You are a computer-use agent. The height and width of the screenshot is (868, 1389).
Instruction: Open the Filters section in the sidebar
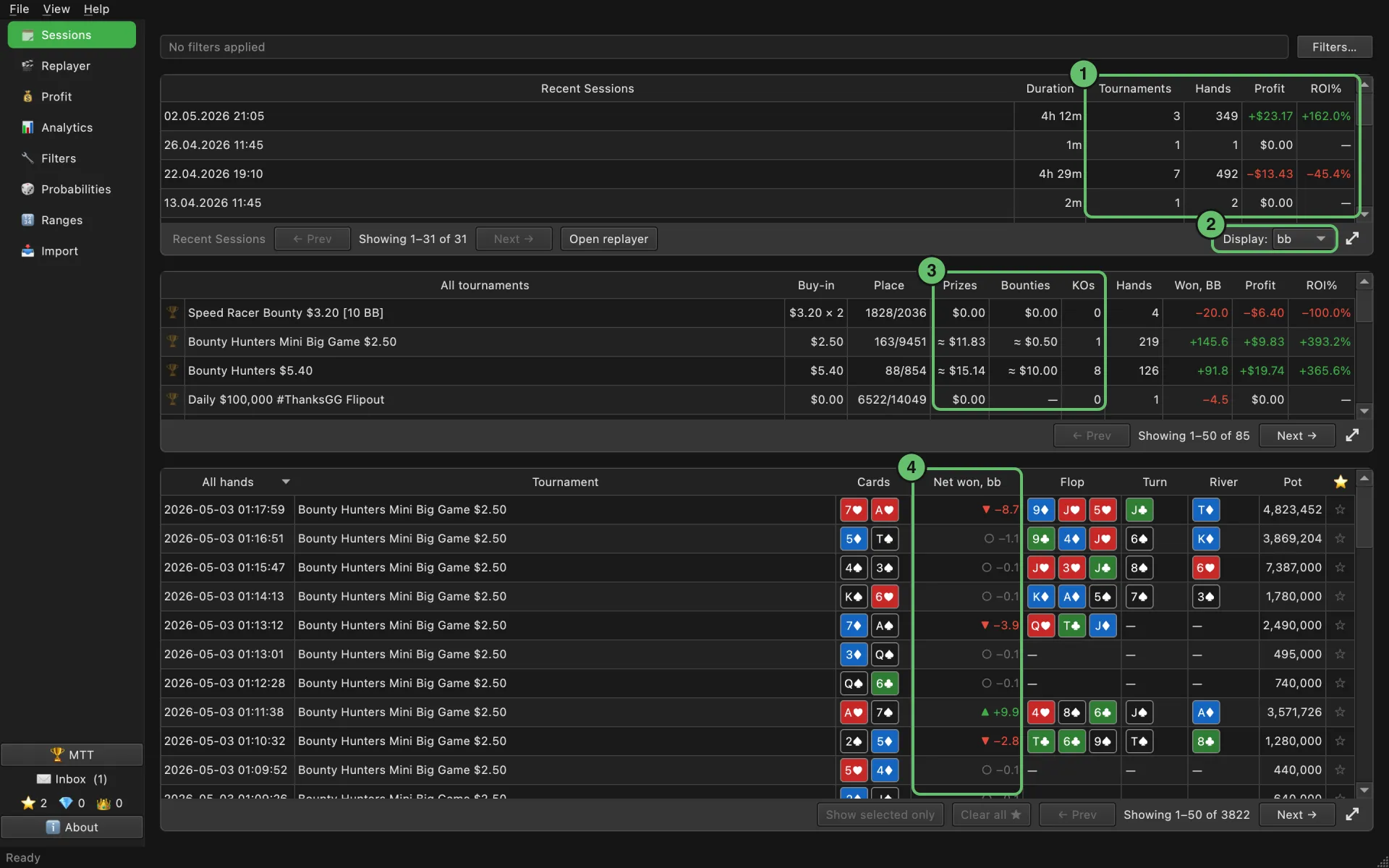[72, 158]
